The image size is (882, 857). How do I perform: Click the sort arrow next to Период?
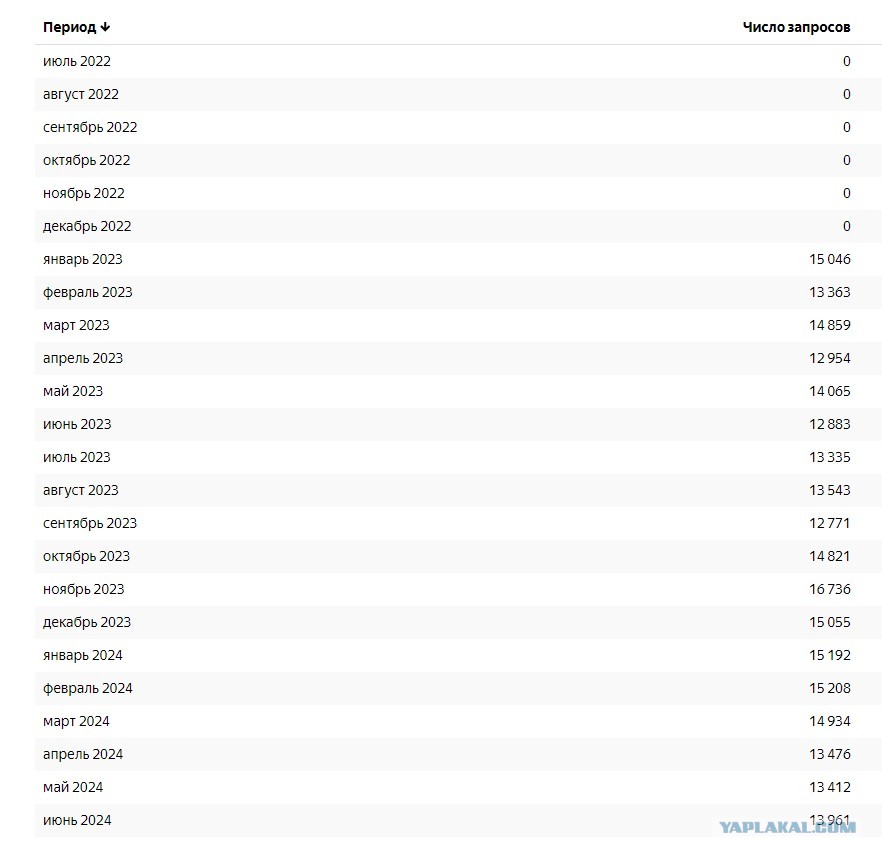point(105,27)
